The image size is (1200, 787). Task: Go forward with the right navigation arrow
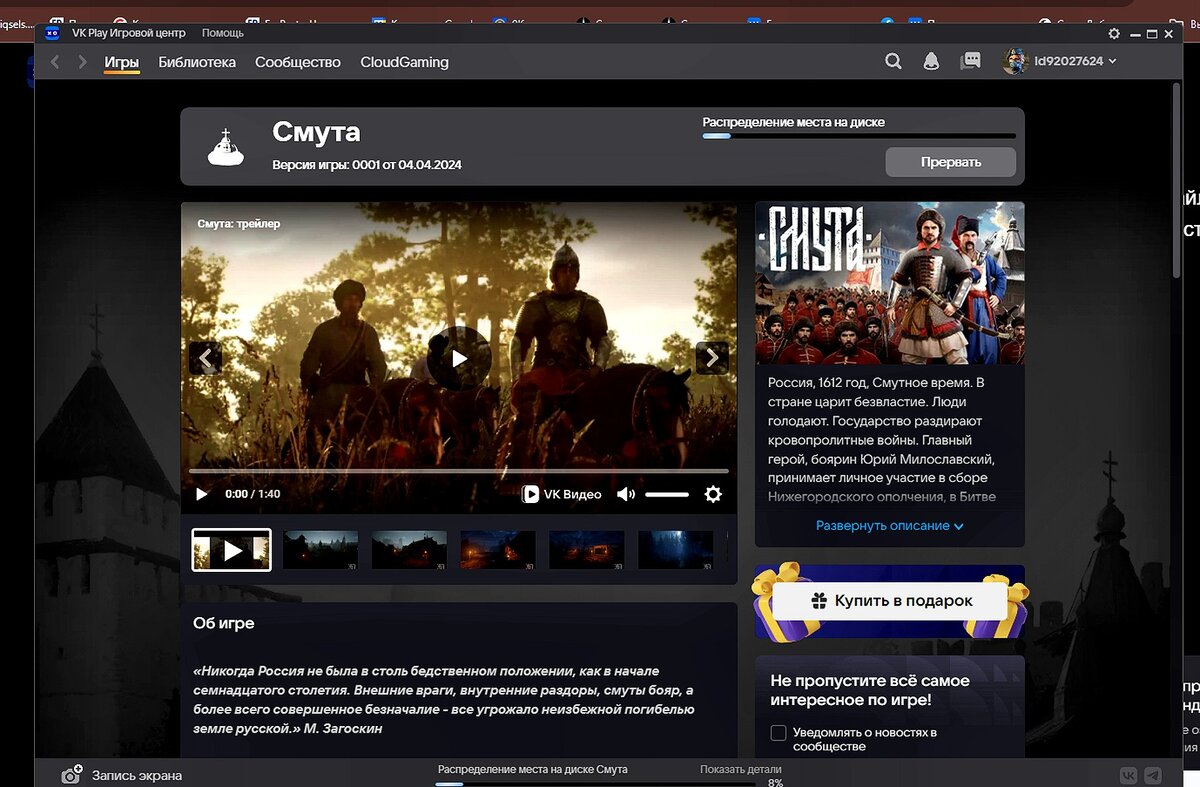pyautogui.click(x=82, y=62)
